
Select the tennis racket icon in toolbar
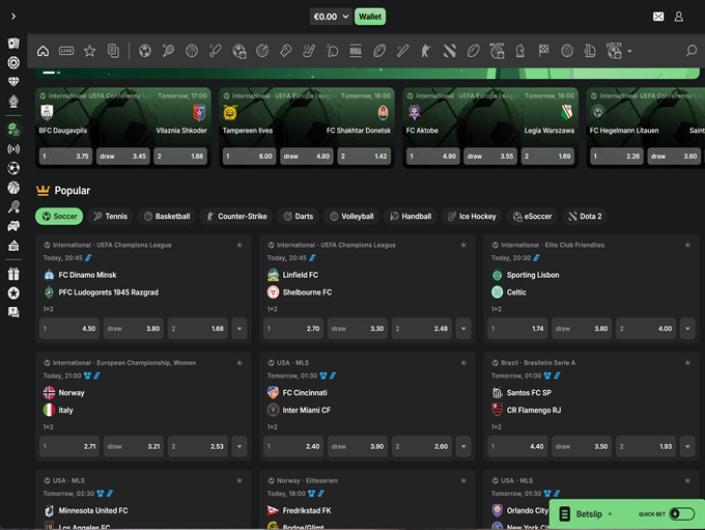[x=168, y=51]
